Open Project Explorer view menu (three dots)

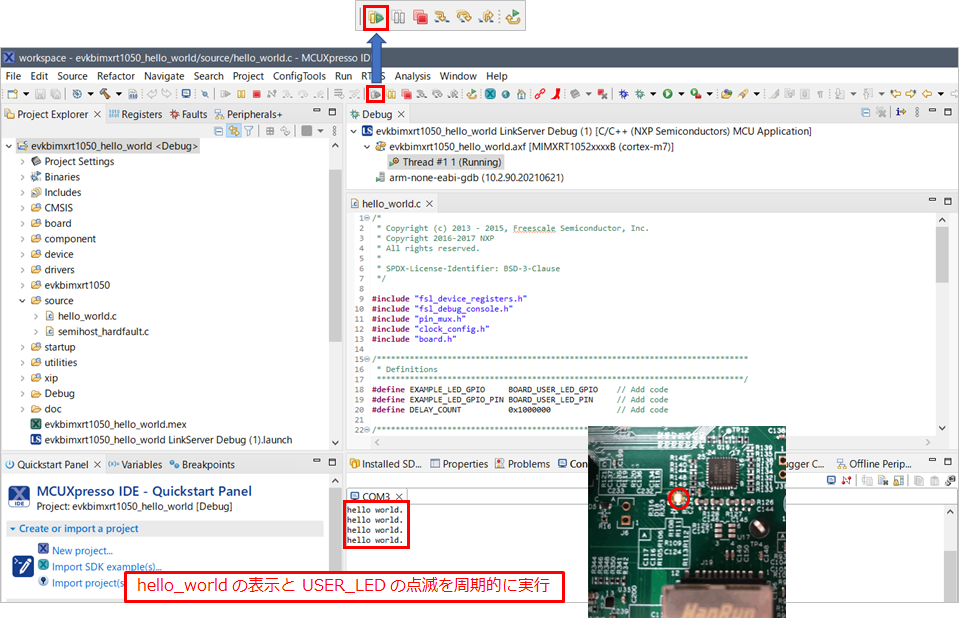click(335, 131)
